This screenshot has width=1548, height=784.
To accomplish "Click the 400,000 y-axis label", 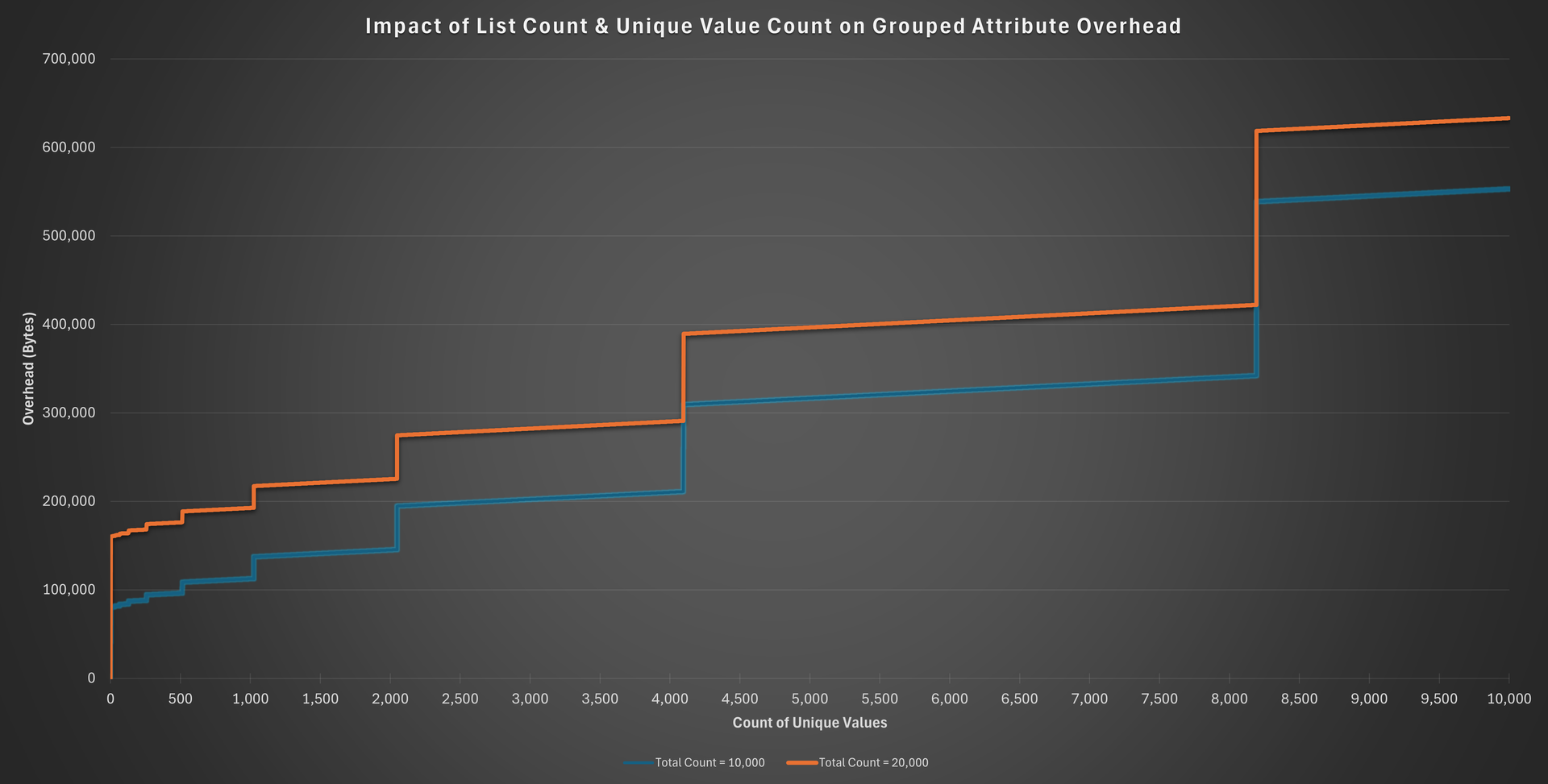I will pos(69,325).
